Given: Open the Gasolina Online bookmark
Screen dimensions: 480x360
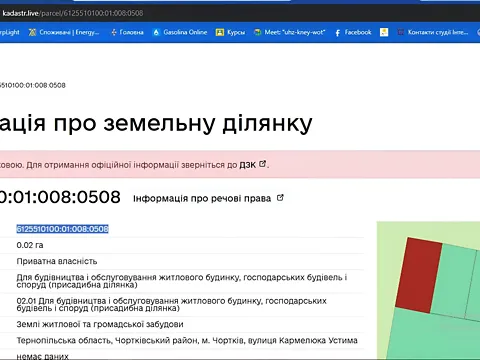Looking at the screenshot, I should [x=180, y=32].
